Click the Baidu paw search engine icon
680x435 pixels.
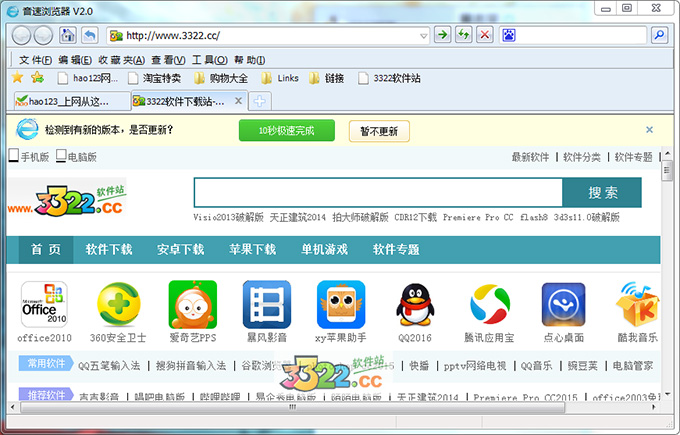click(x=509, y=35)
